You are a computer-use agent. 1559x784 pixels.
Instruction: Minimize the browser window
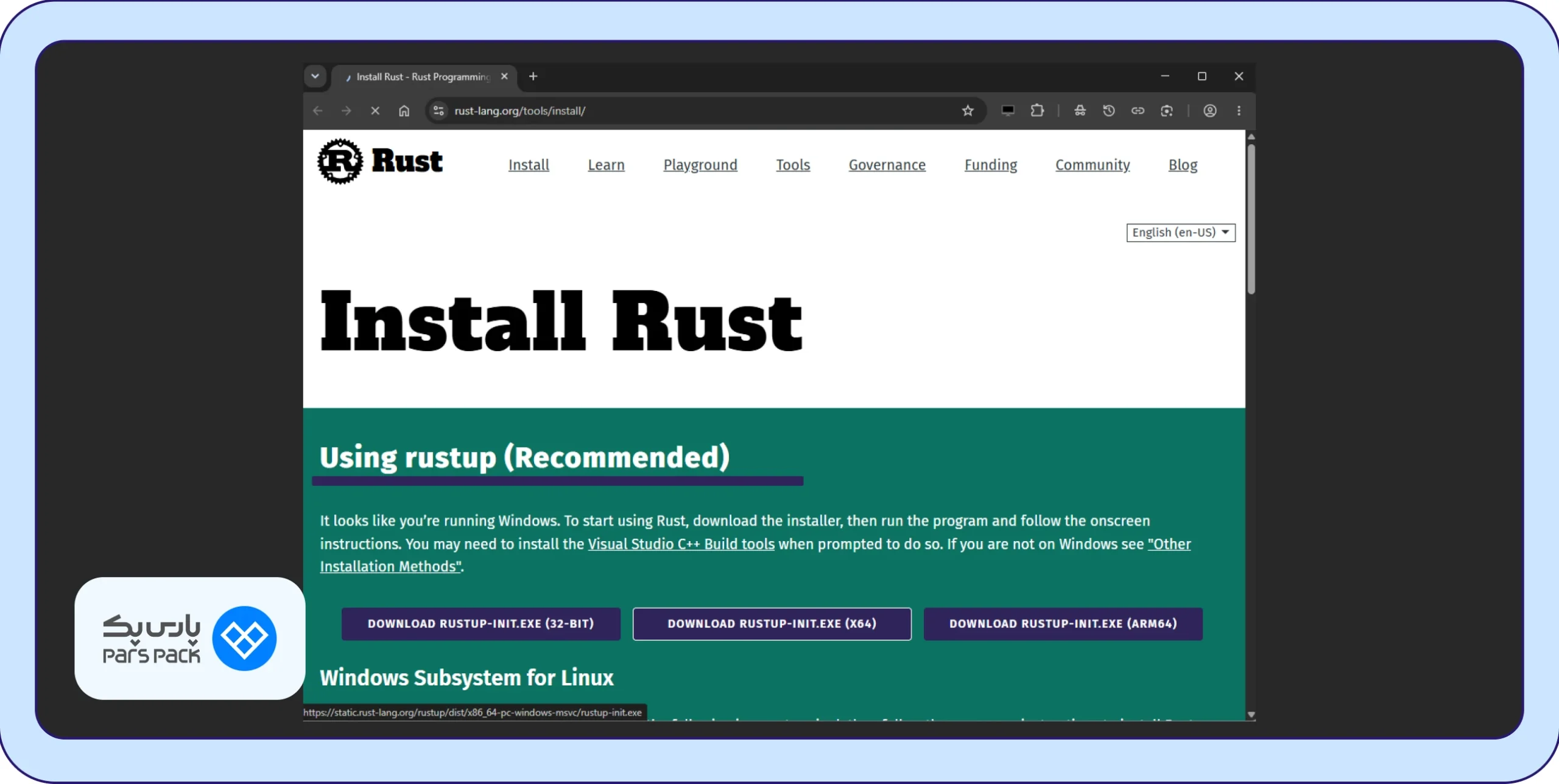[1165, 77]
